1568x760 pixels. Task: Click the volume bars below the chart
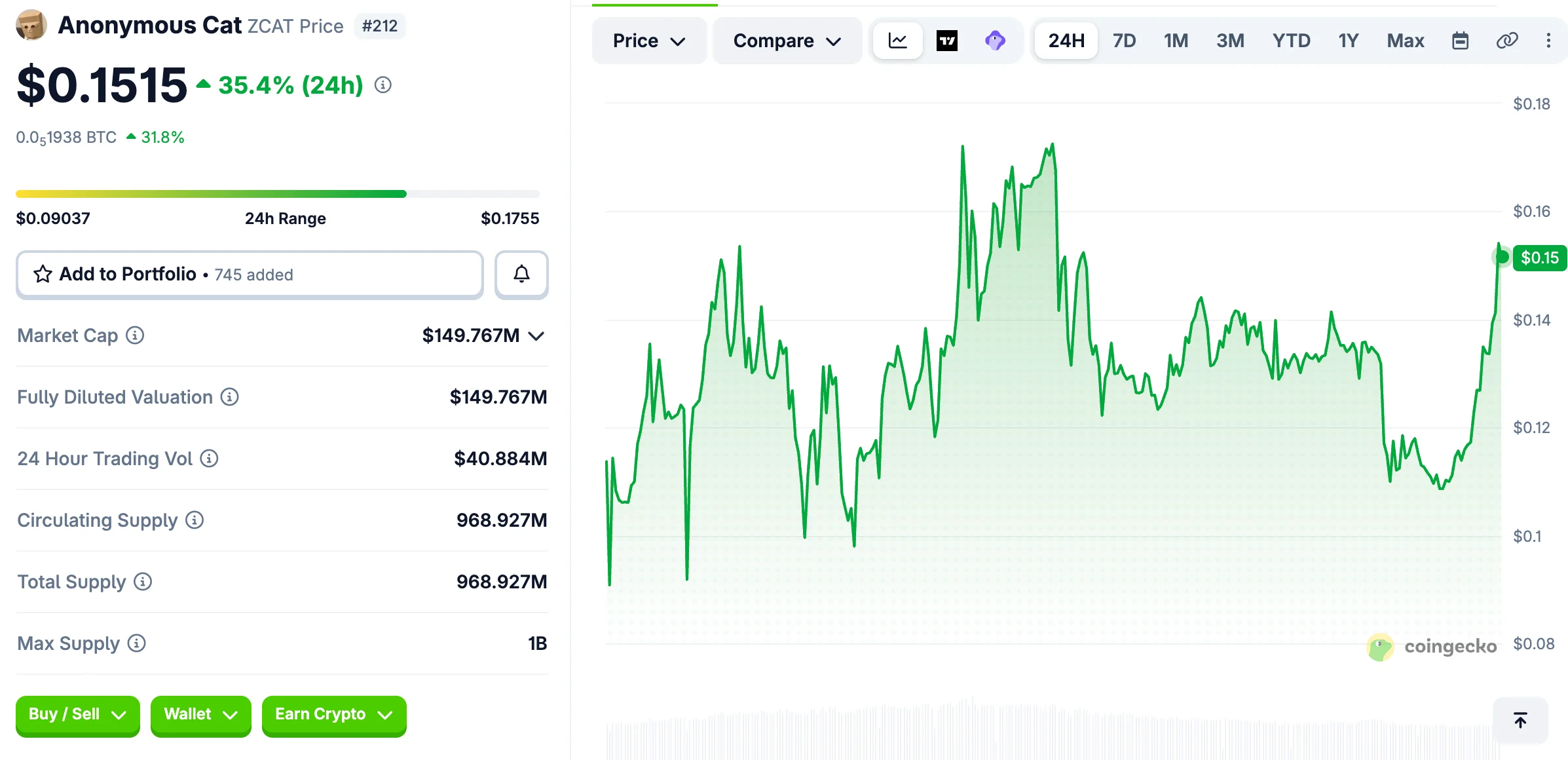[1053, 729]
